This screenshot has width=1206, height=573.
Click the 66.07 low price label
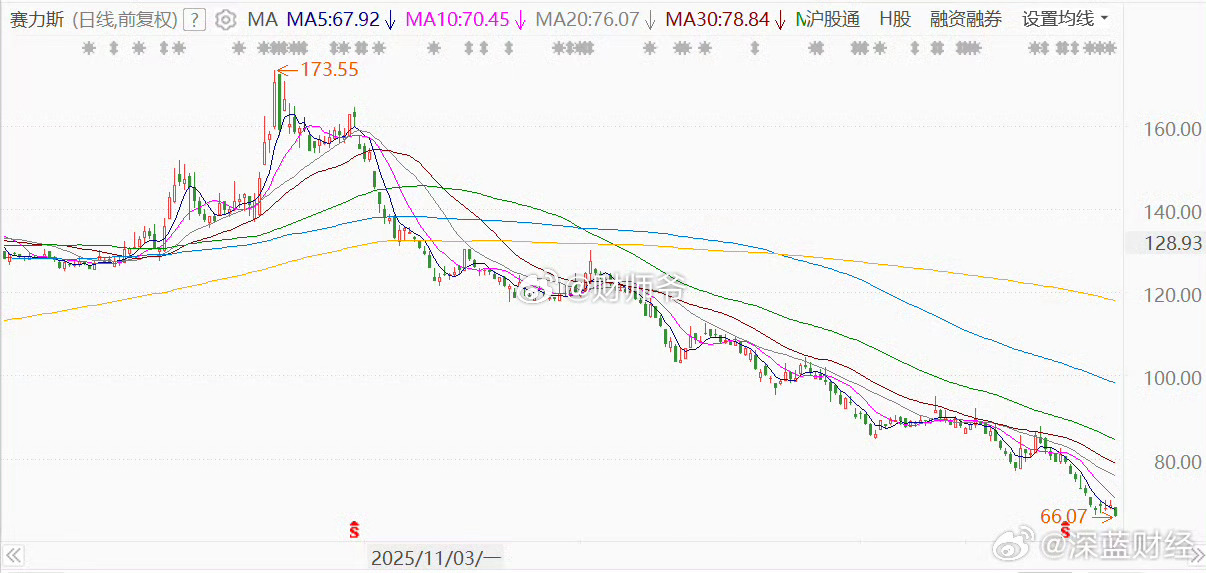point(1063,517)
